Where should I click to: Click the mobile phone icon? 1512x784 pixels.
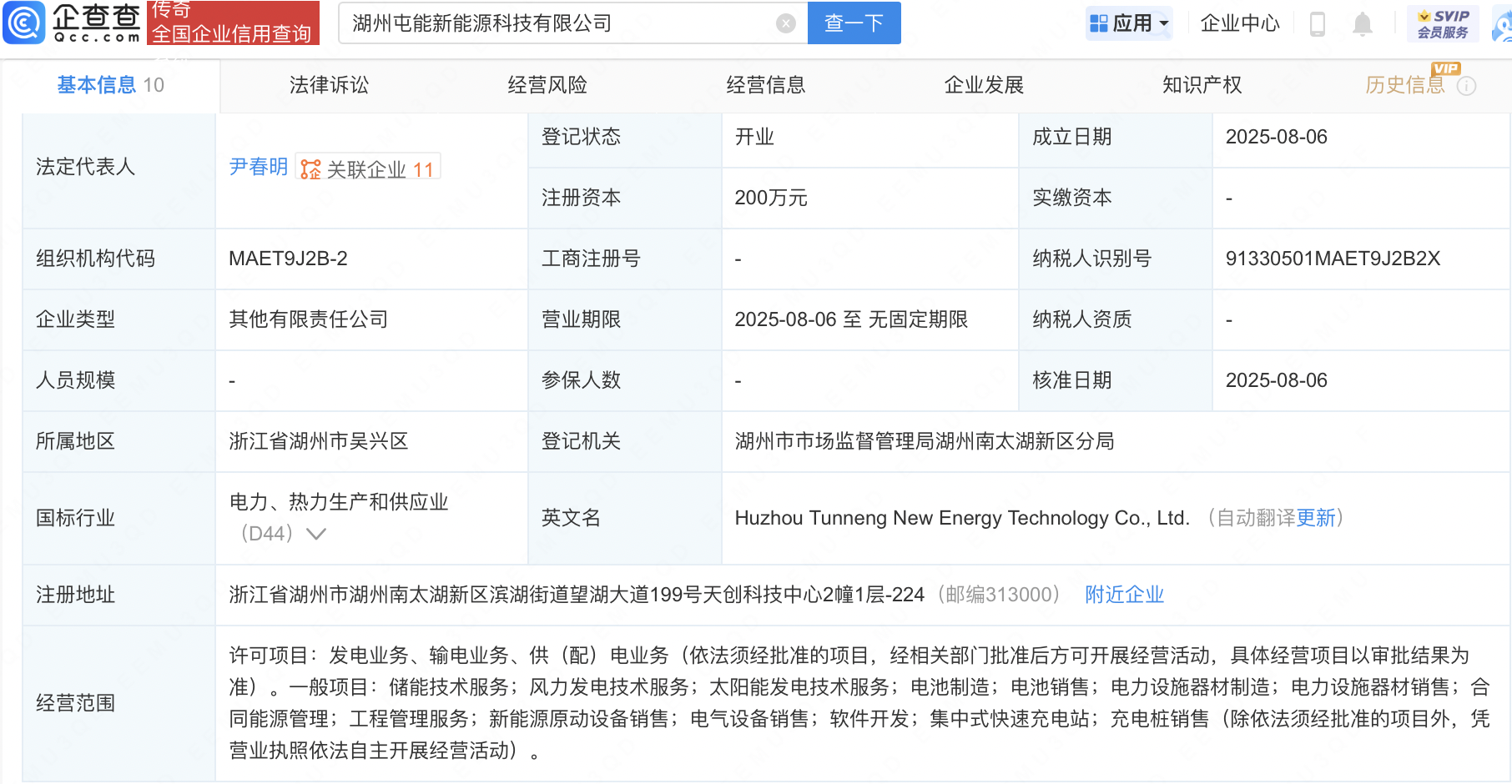(1318, 24)
